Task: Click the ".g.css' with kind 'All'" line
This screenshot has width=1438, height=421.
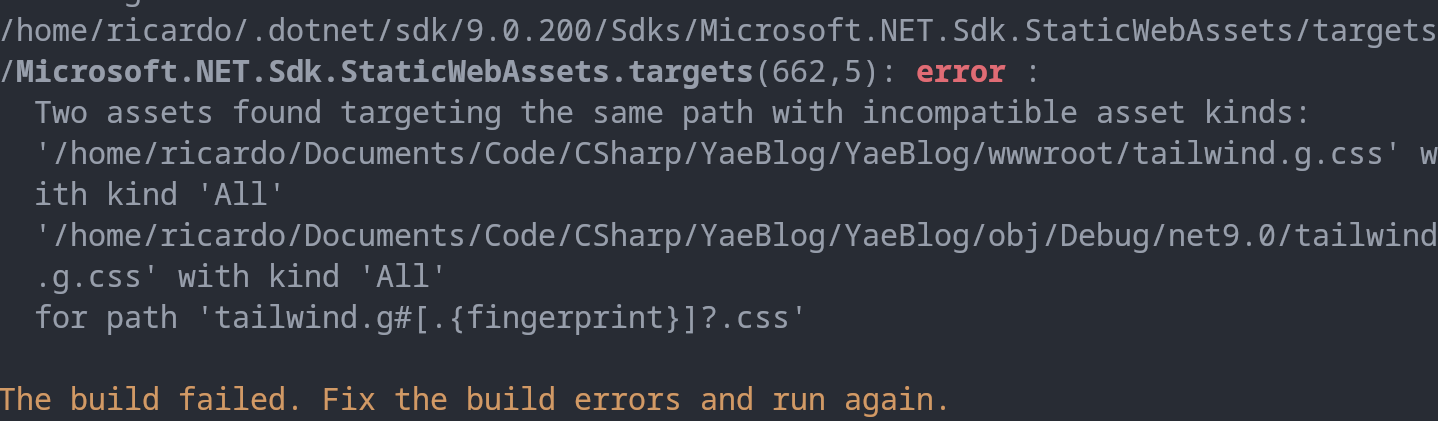Action: tap(240, 277)
